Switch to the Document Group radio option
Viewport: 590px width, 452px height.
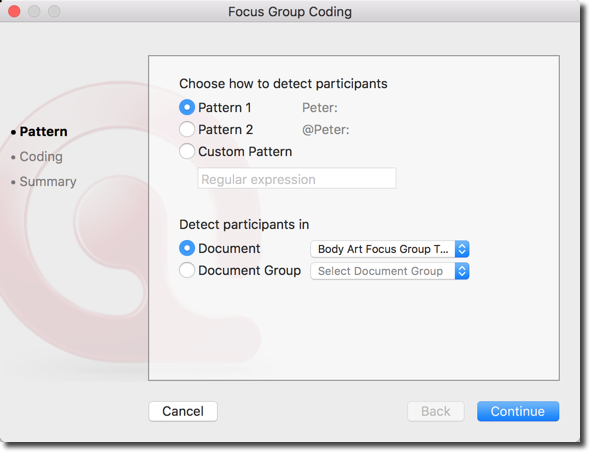coord(187,270)
